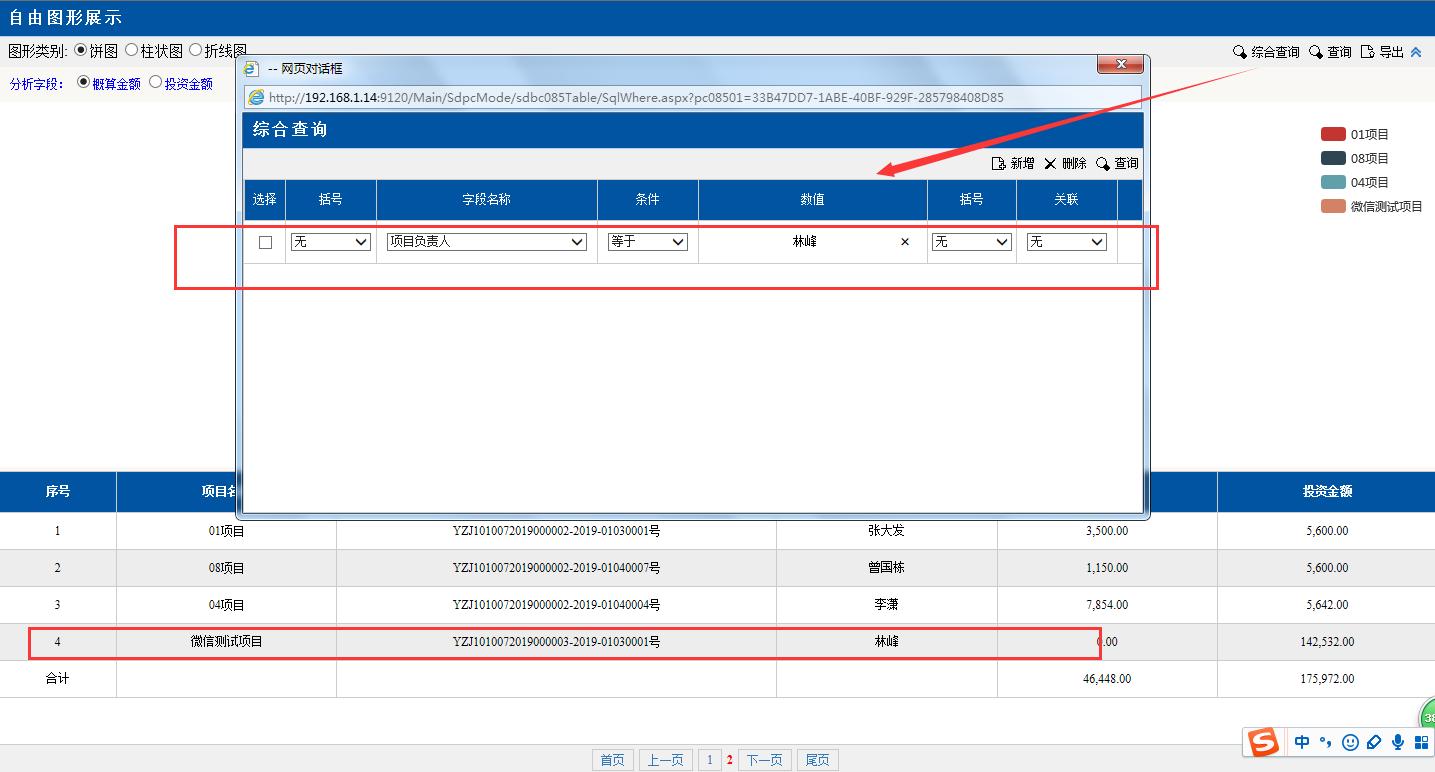Check the 选择 checkbox in the query row
This screenshot has width=1435, height=772.
[265, 242]
